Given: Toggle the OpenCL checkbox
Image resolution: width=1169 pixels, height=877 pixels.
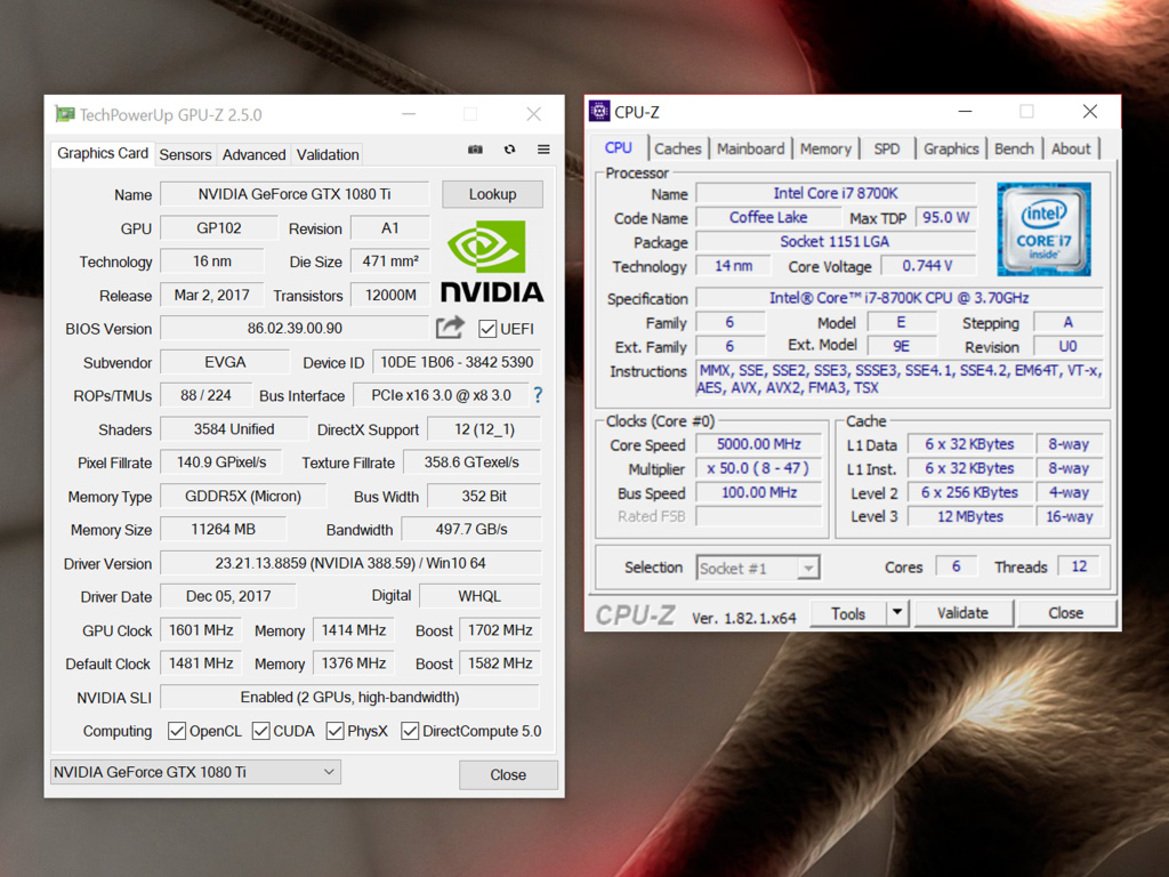Looking at the screenshot, I should pyautogui.click(x=177, y=731).
